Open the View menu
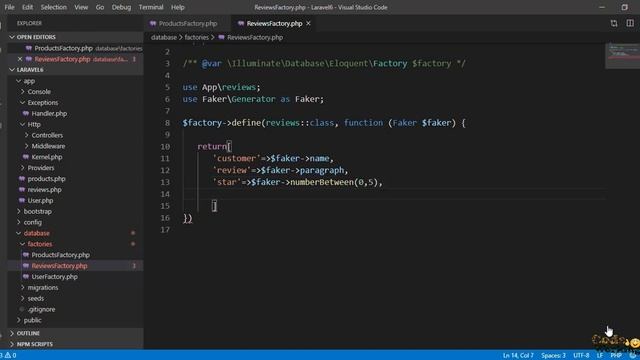 pyautogui.click(x=81, y=7)
